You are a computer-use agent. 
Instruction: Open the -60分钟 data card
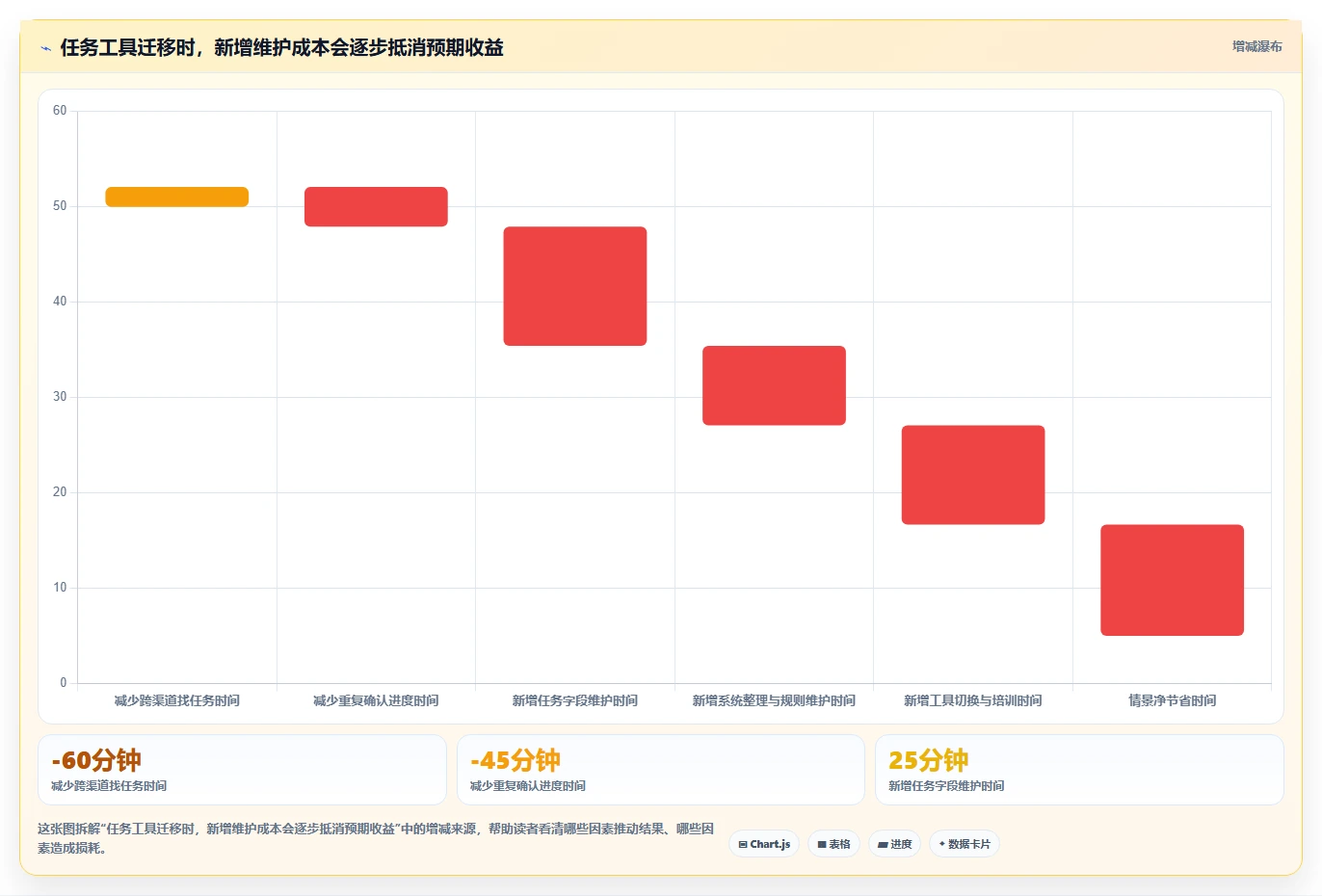[x=242, y=770]
